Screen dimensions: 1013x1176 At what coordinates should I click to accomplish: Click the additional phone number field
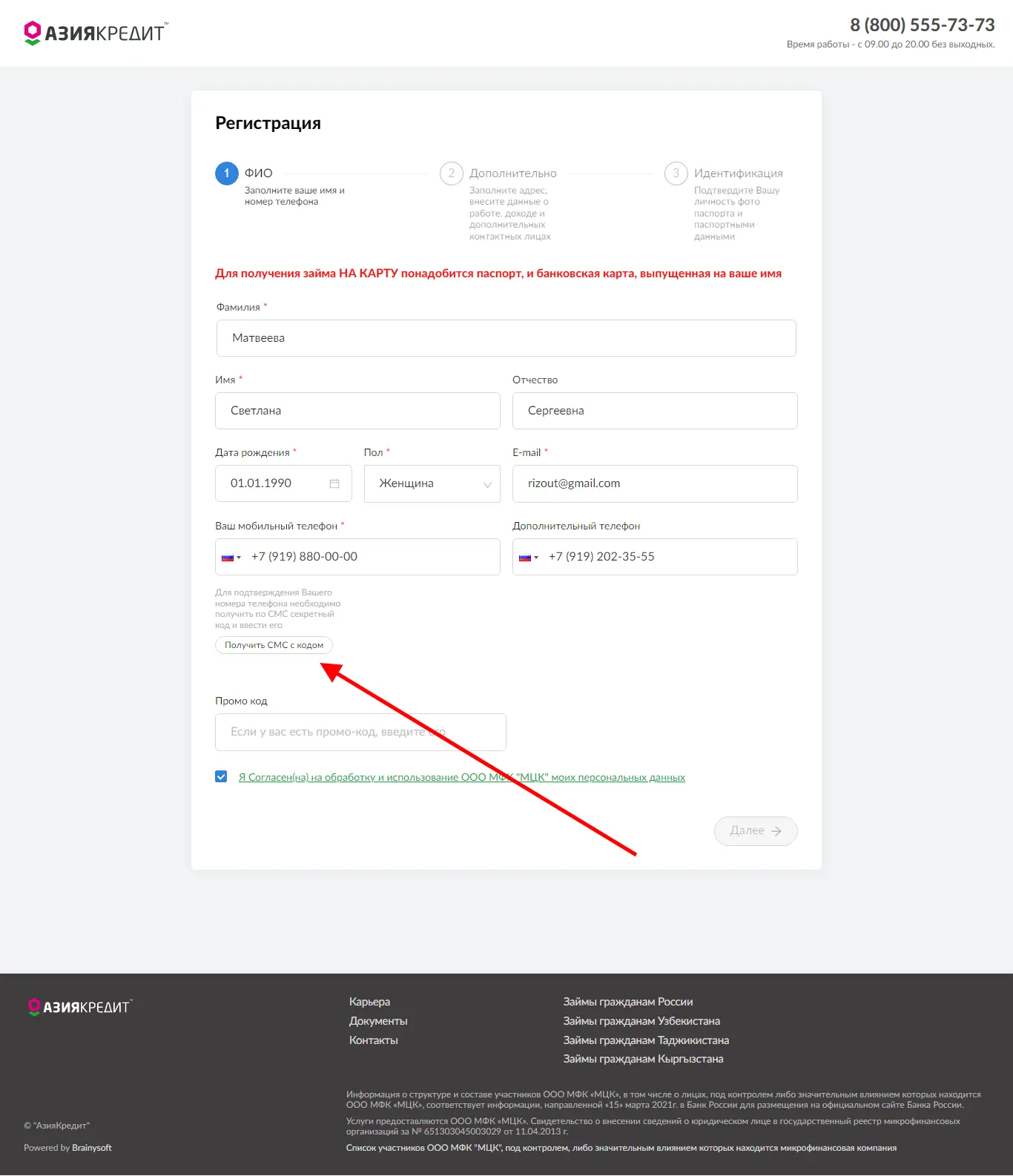655,557
